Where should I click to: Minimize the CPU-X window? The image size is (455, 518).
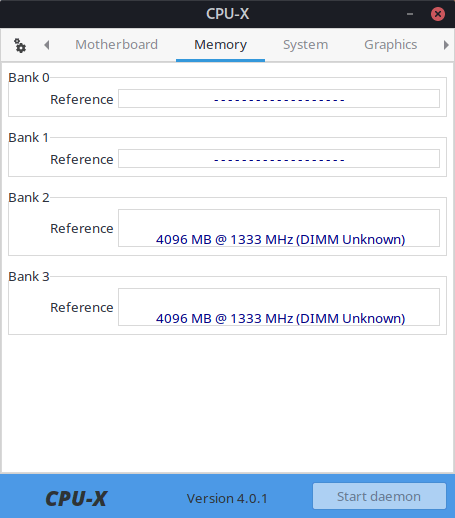tap(410, 14)
